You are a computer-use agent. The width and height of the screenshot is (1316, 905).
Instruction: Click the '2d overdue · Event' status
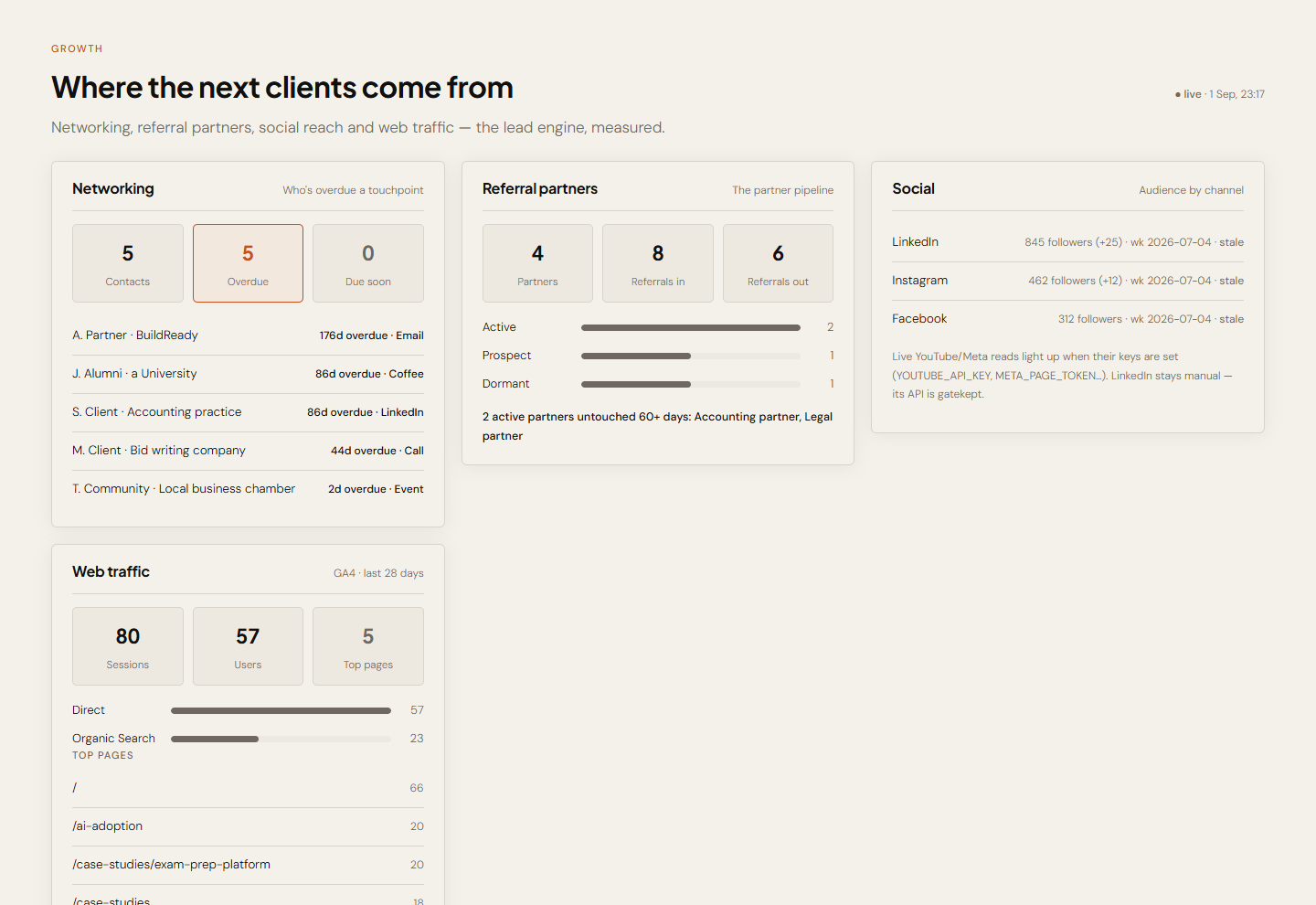point(376,489)
